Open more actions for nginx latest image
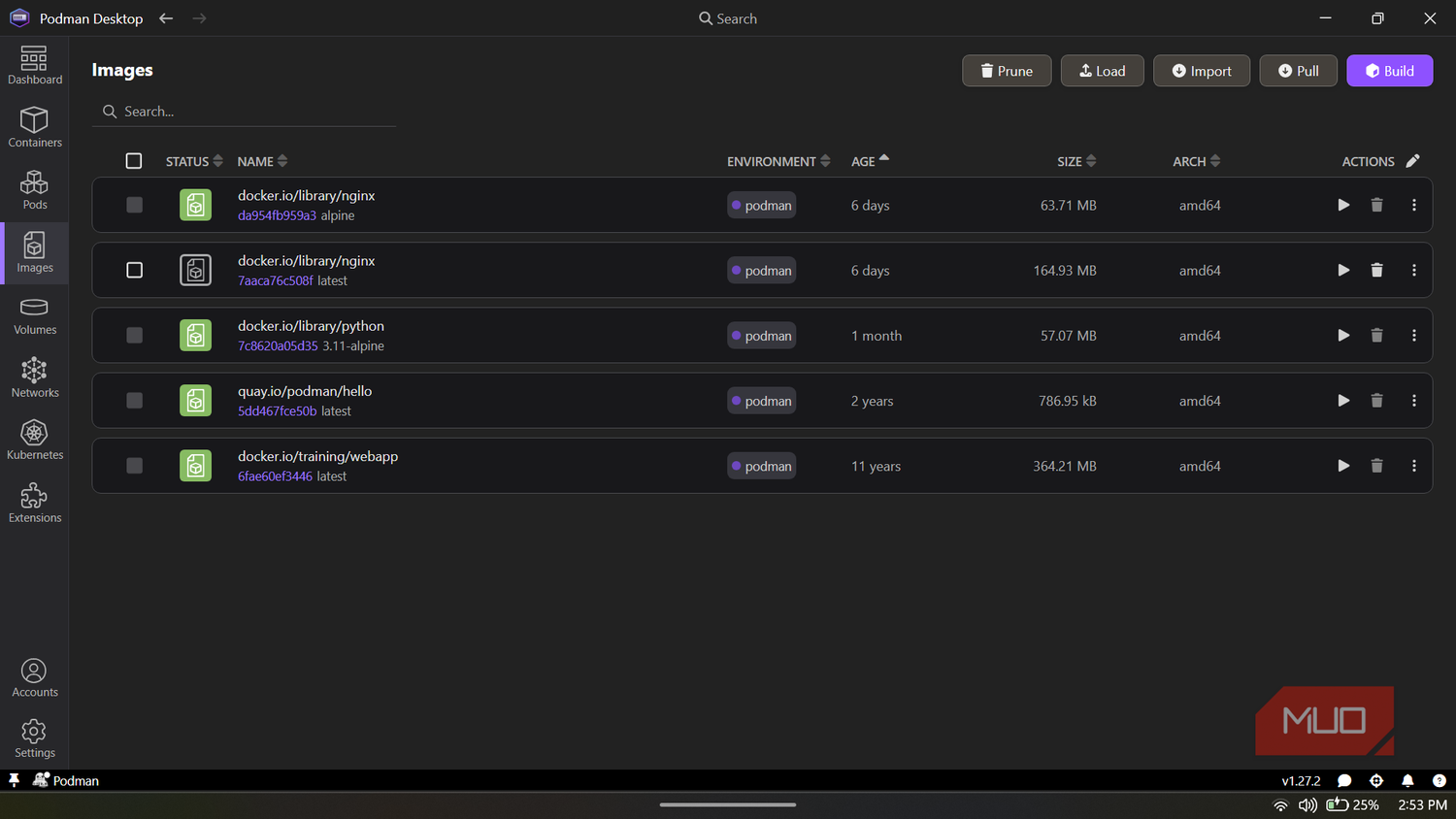This screenshot has width=1456, height=819. 1413,270
